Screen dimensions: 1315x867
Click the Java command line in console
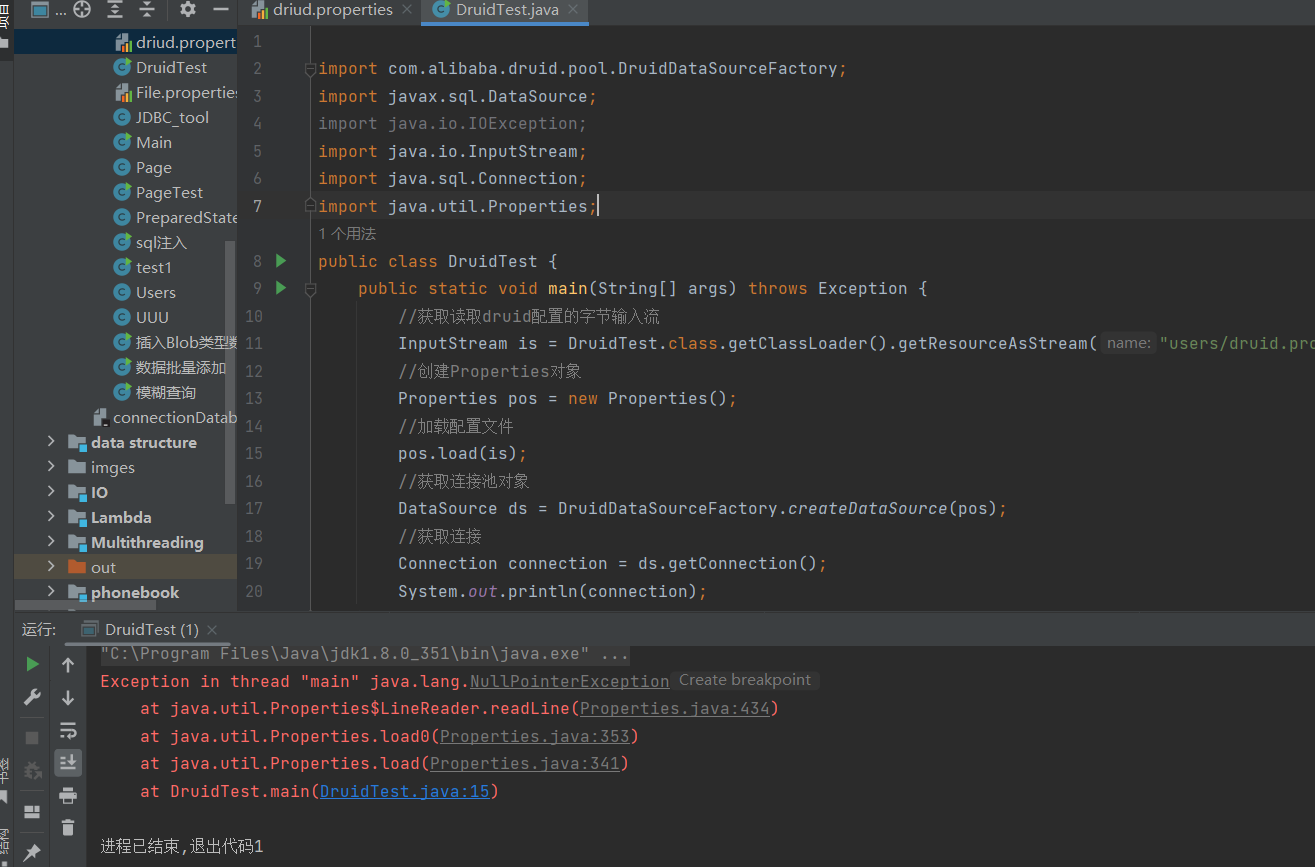coord(365,654)
